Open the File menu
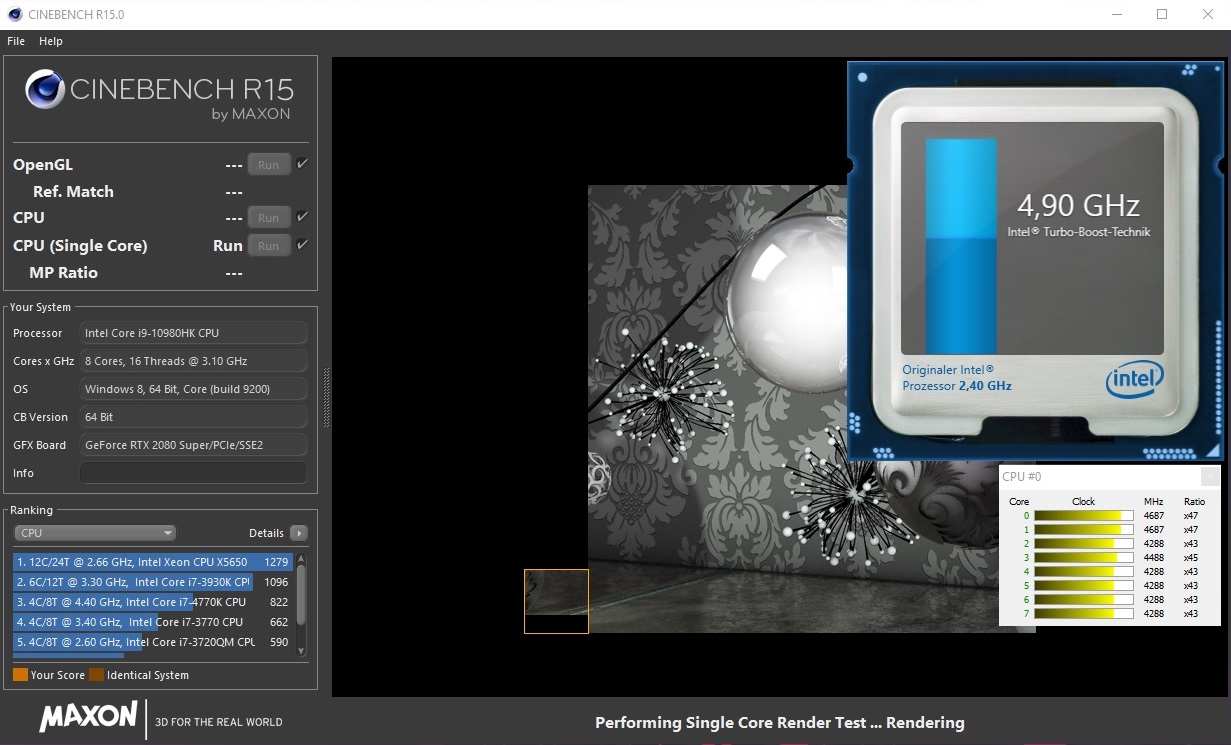This screenshot has height=745, width=1231. [16, 41]
